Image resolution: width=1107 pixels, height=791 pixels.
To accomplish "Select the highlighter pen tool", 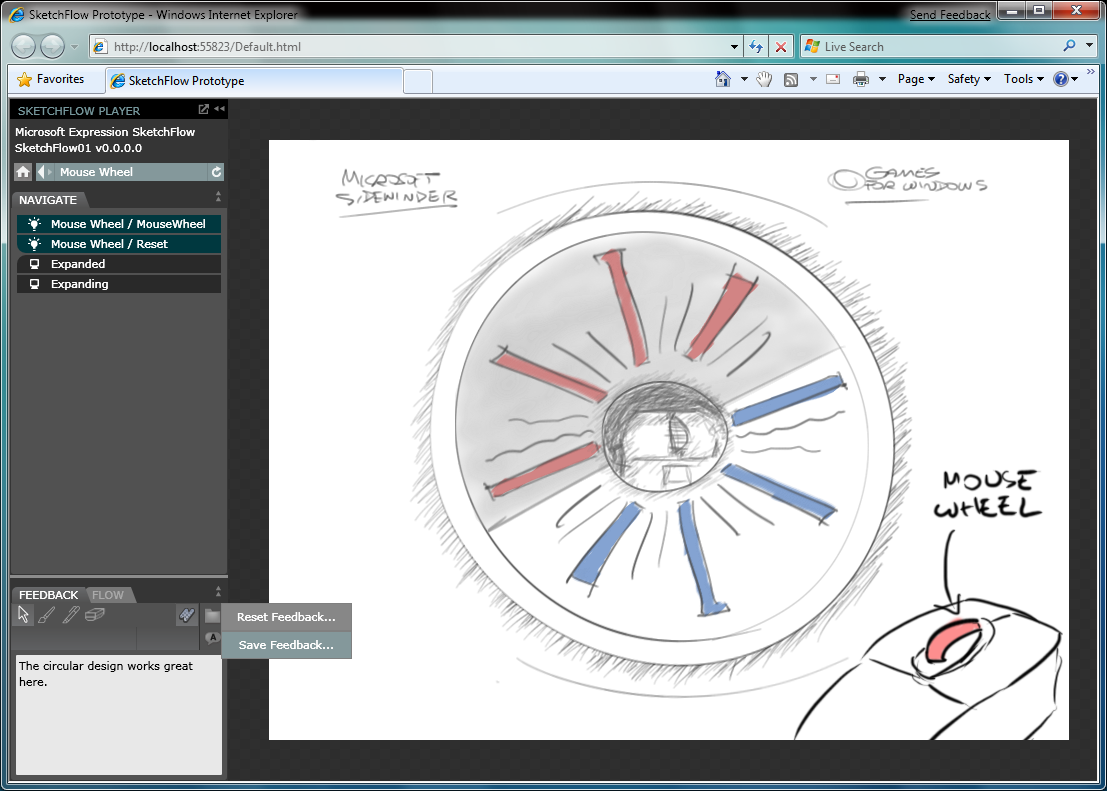I will 70,616.
